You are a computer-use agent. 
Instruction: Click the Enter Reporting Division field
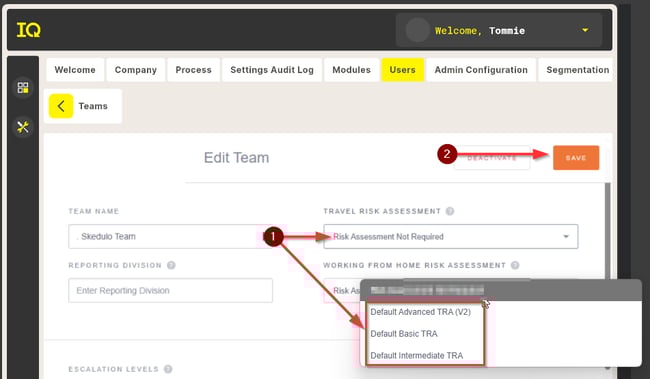click(x=170, y=290)
